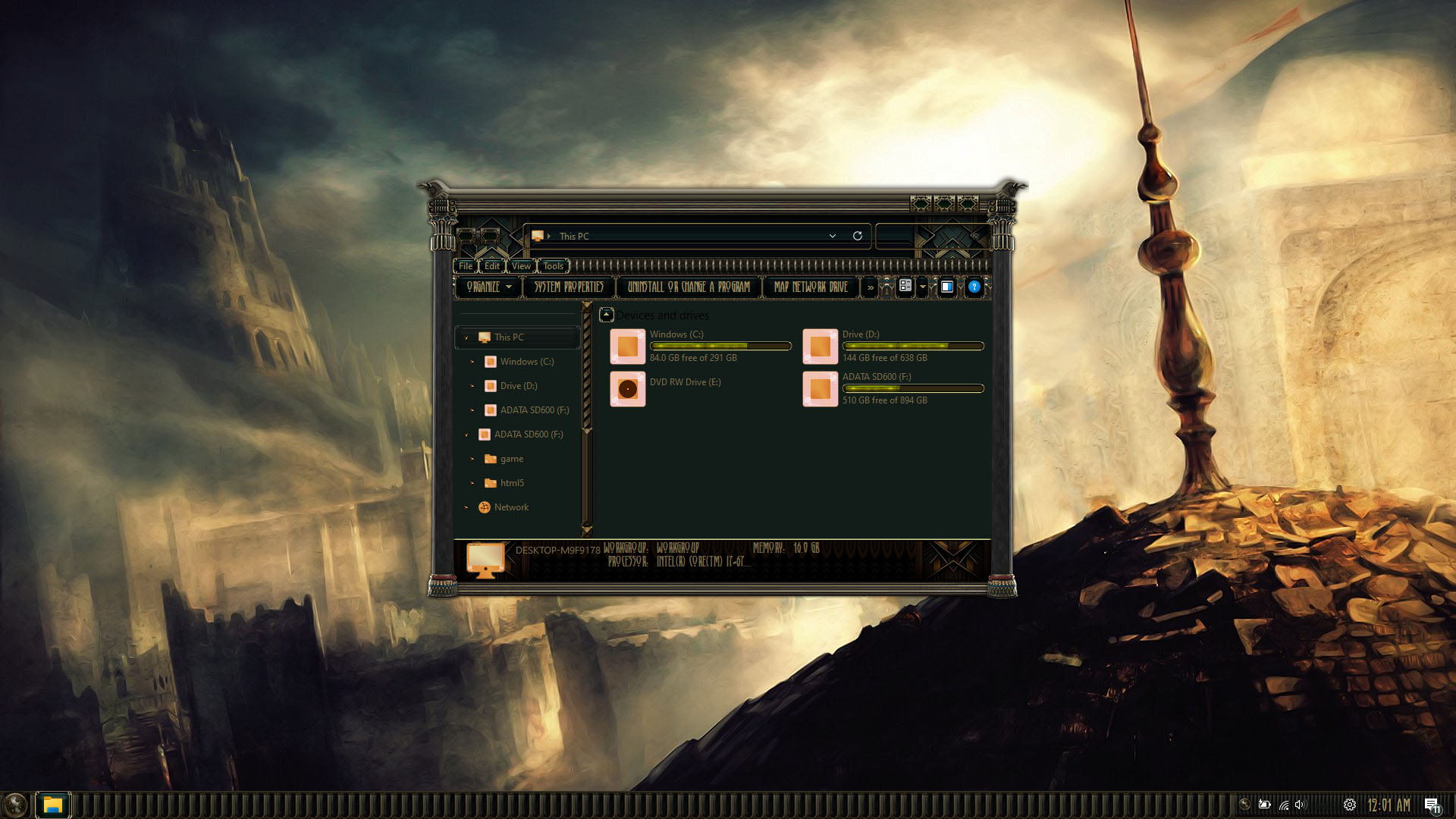Show more toolbar commands chevron
Screen dimensions: 1456x819
point(870,287)
